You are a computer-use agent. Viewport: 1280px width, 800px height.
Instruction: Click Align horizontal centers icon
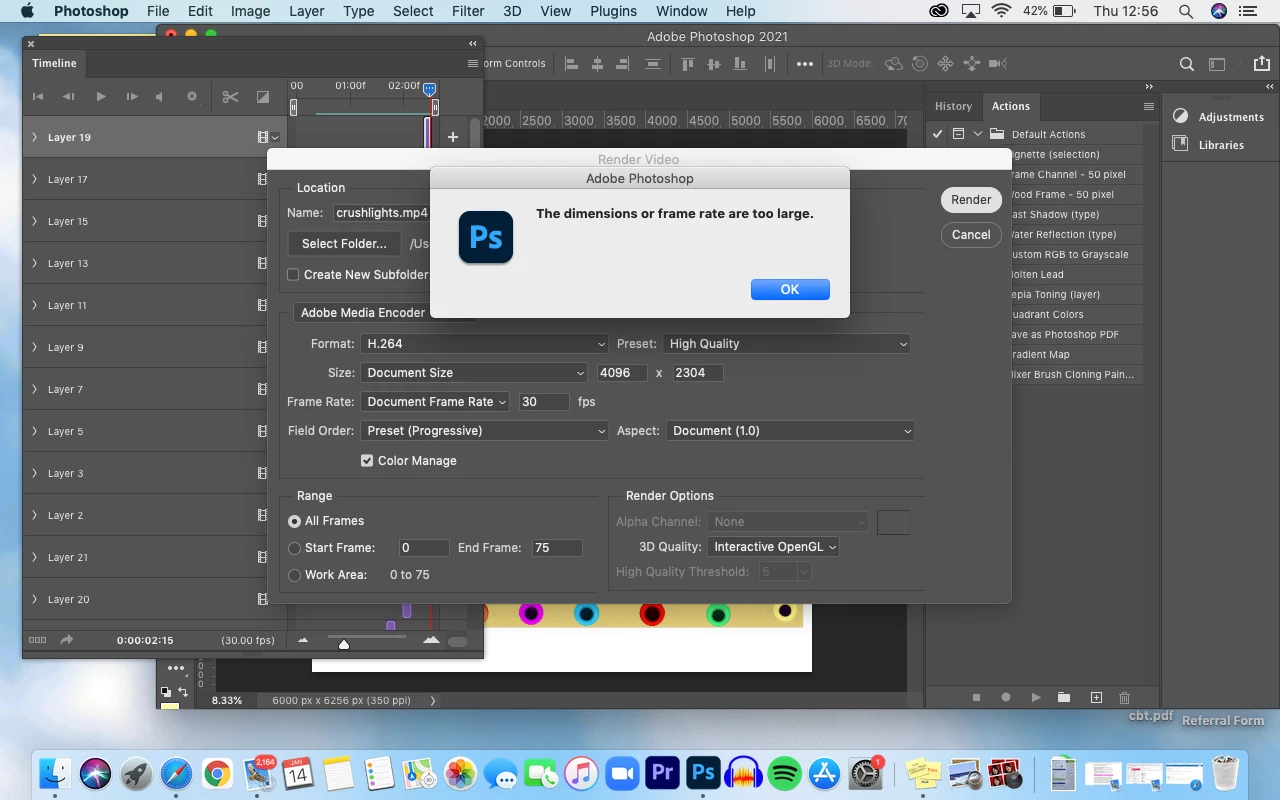[x=598, y=63]
